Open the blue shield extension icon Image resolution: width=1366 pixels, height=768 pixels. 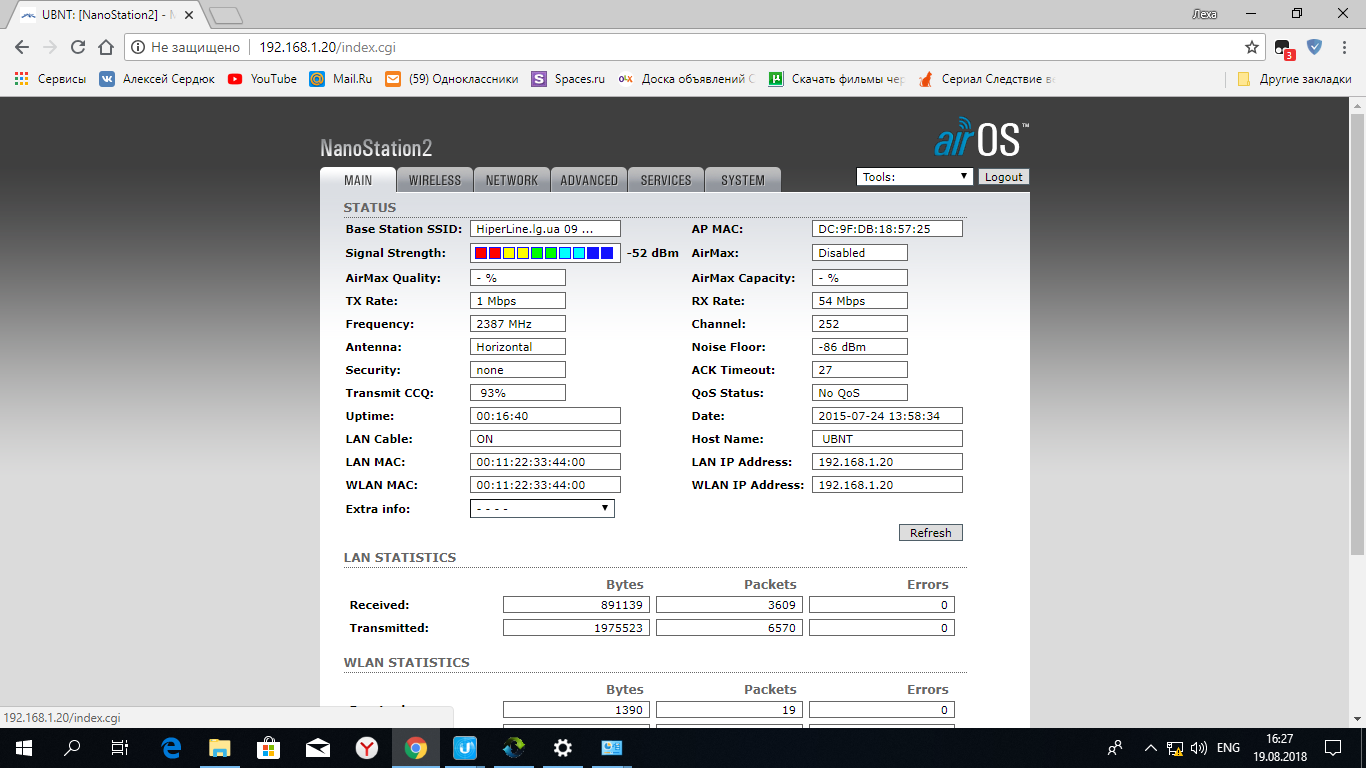(1314, 47)
